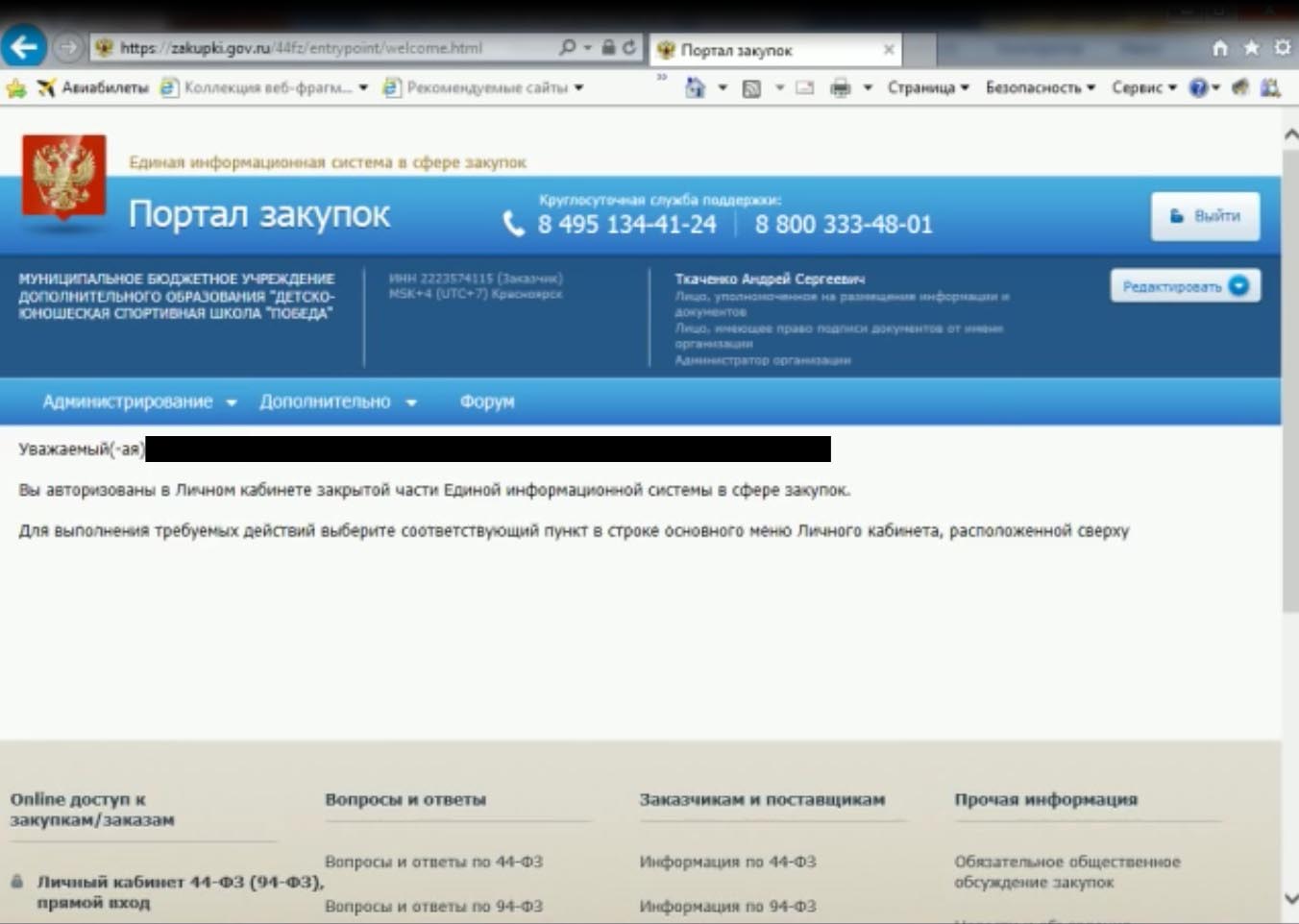The height and width of the screenshot is (924, 1299).
Task: Click the Редактировать button
Action: tap(1185, 286)
